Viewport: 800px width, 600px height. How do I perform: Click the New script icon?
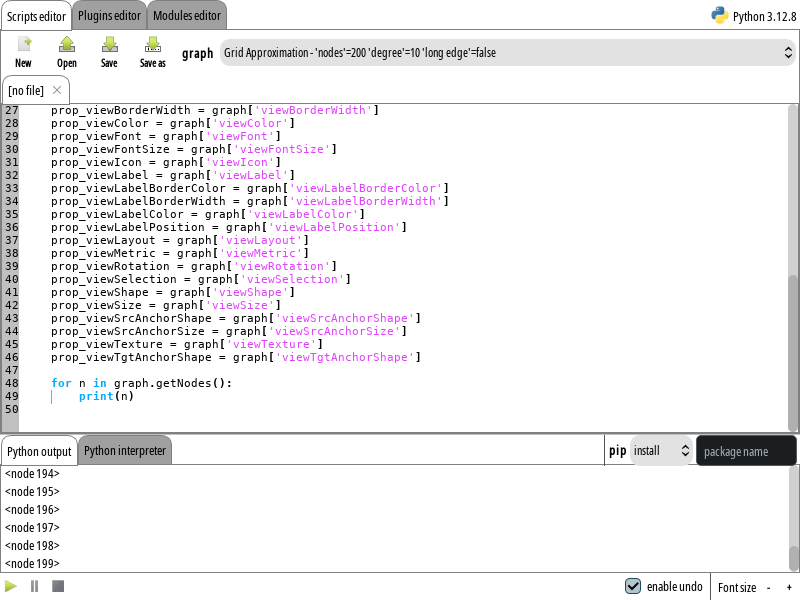point(23,45)
